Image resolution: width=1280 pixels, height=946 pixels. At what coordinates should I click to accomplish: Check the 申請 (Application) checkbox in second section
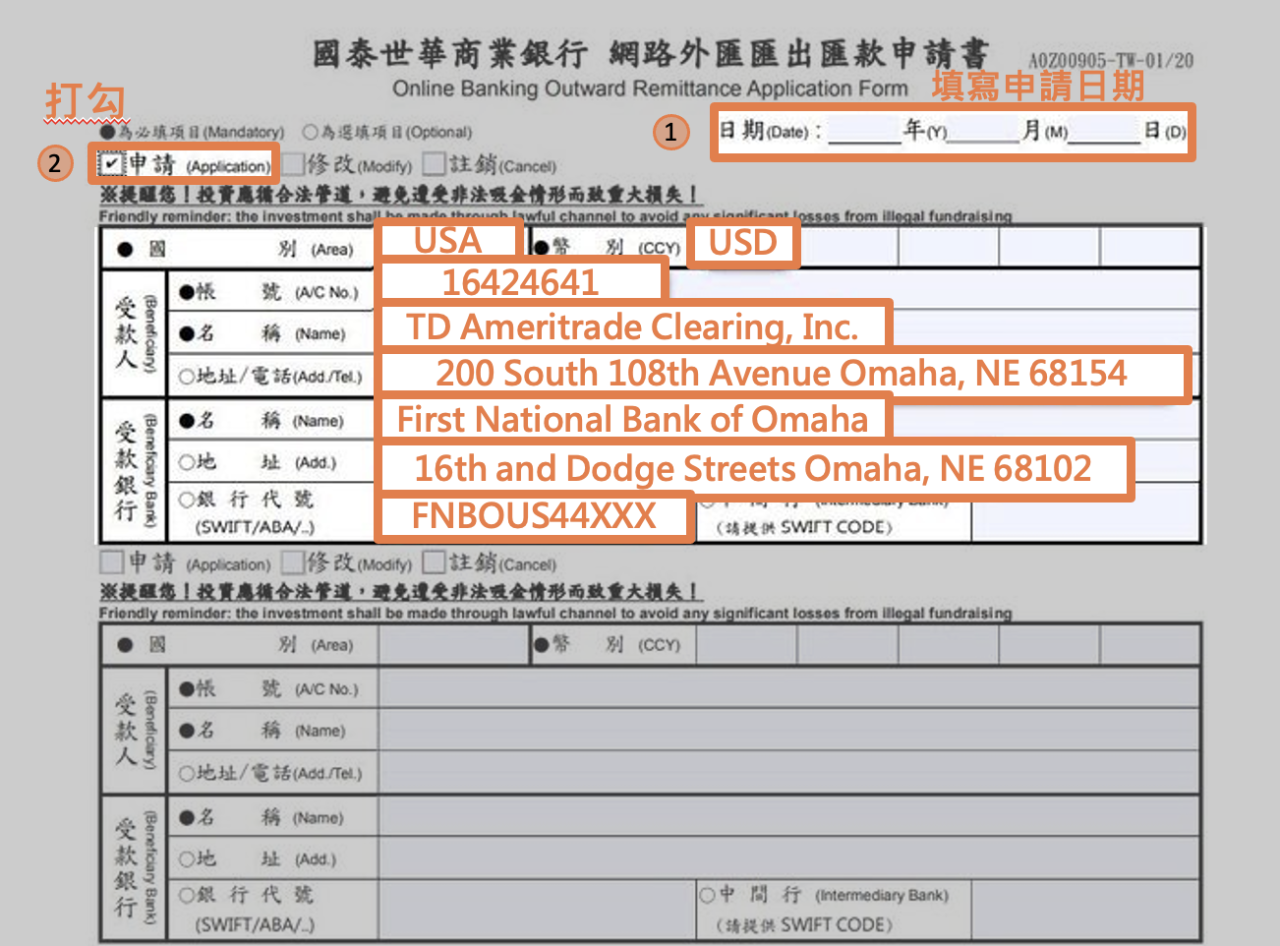point(113,563)
